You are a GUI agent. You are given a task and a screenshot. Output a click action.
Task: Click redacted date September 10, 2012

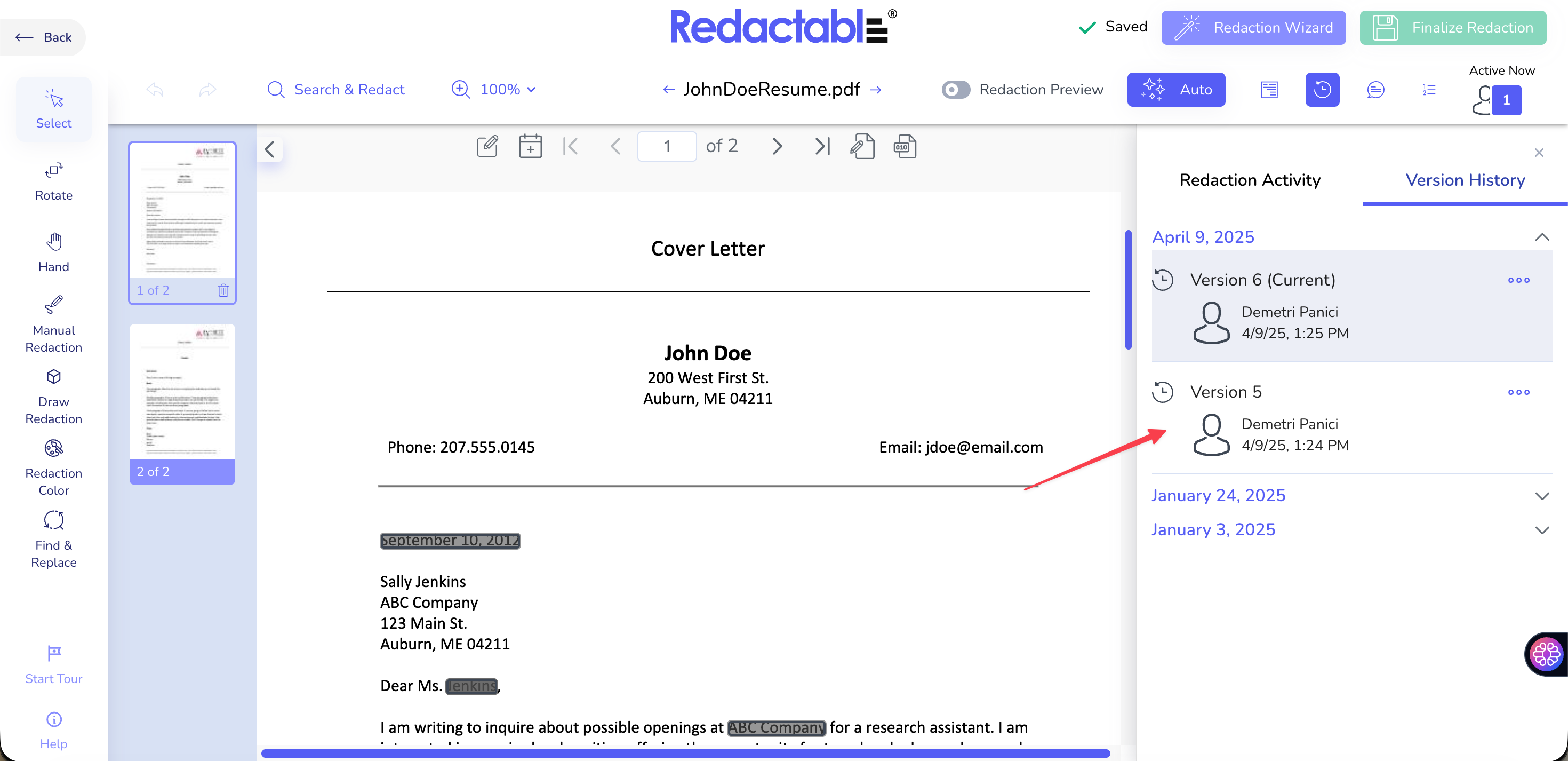(450, 541)
